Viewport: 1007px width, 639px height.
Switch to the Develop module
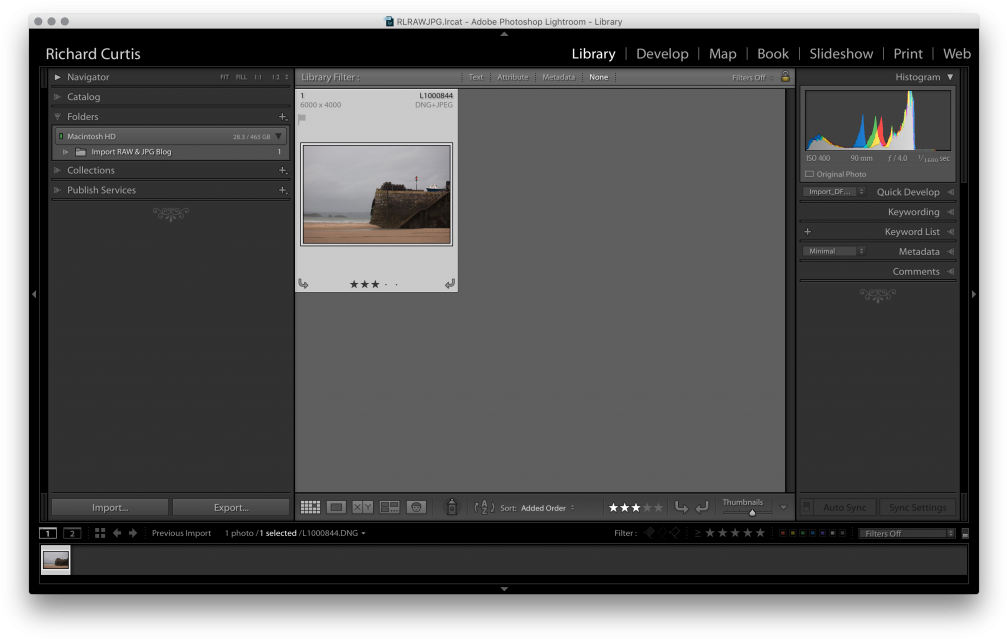point(662,54)
